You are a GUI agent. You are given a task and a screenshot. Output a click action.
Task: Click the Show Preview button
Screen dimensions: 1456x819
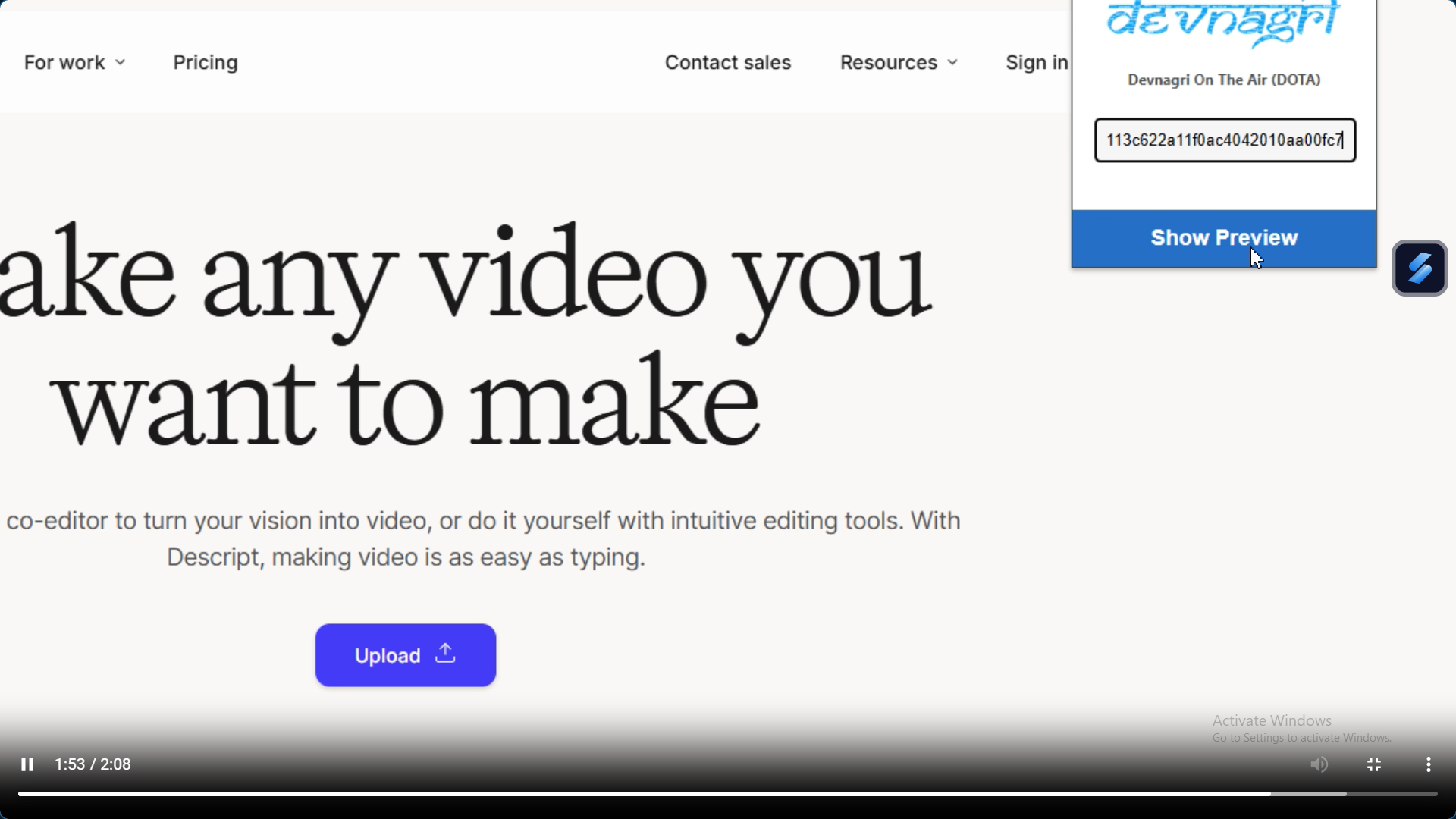(x=1224, y=238)
